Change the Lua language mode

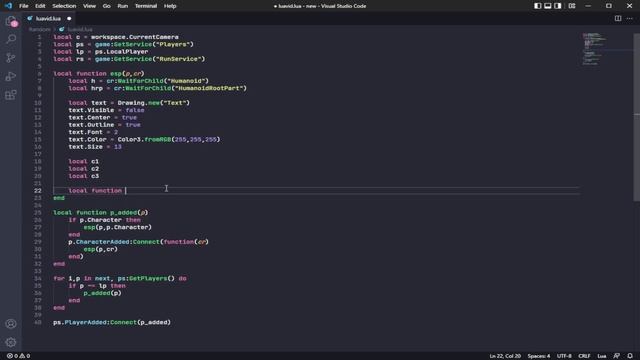pos(602,356)
